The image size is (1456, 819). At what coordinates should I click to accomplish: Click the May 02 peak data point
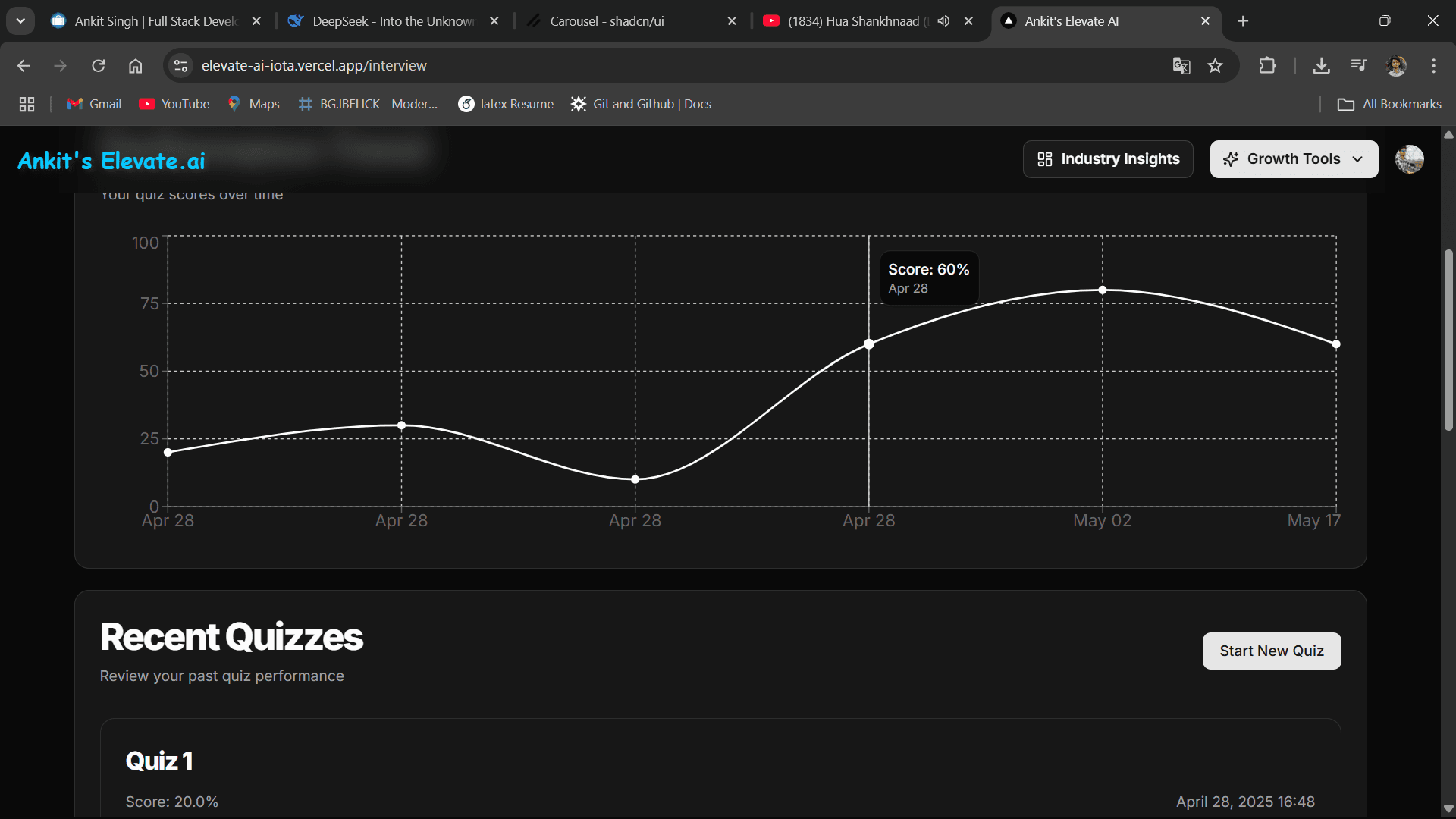[1103, 290]
